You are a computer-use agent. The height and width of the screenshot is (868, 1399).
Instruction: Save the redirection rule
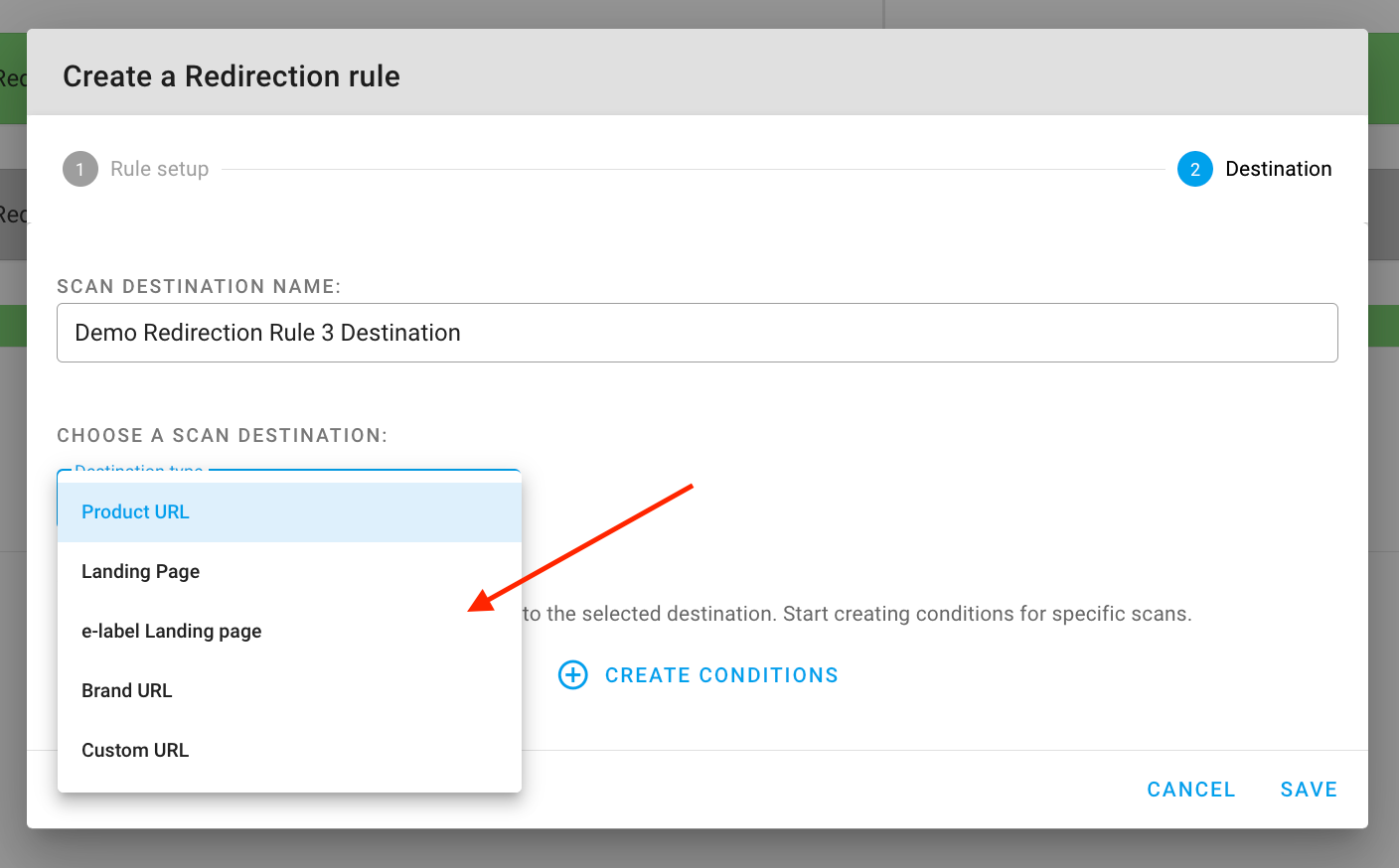pos(1308,790)
